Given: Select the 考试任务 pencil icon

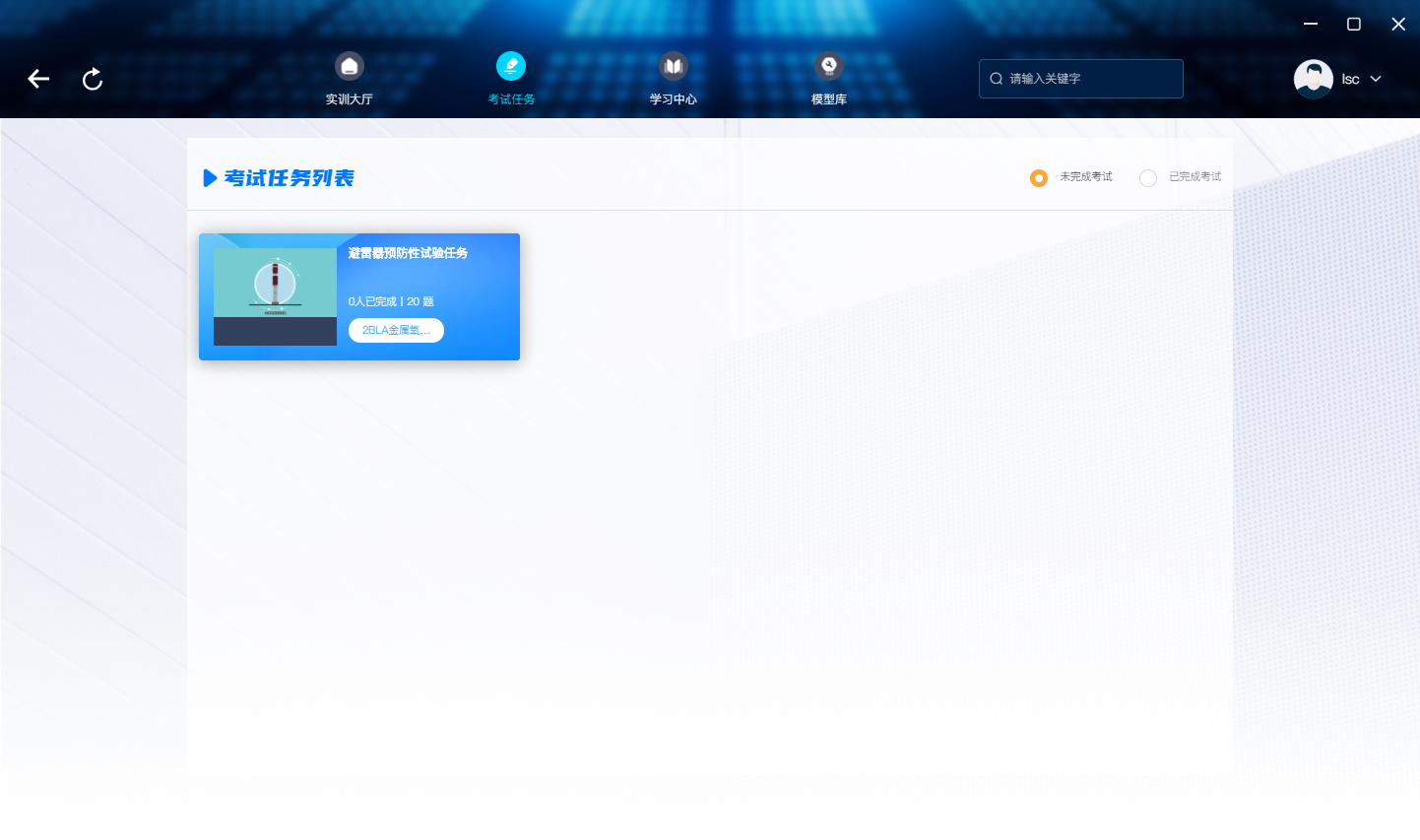Looking at the screenshot, I should tap(511, 66).
